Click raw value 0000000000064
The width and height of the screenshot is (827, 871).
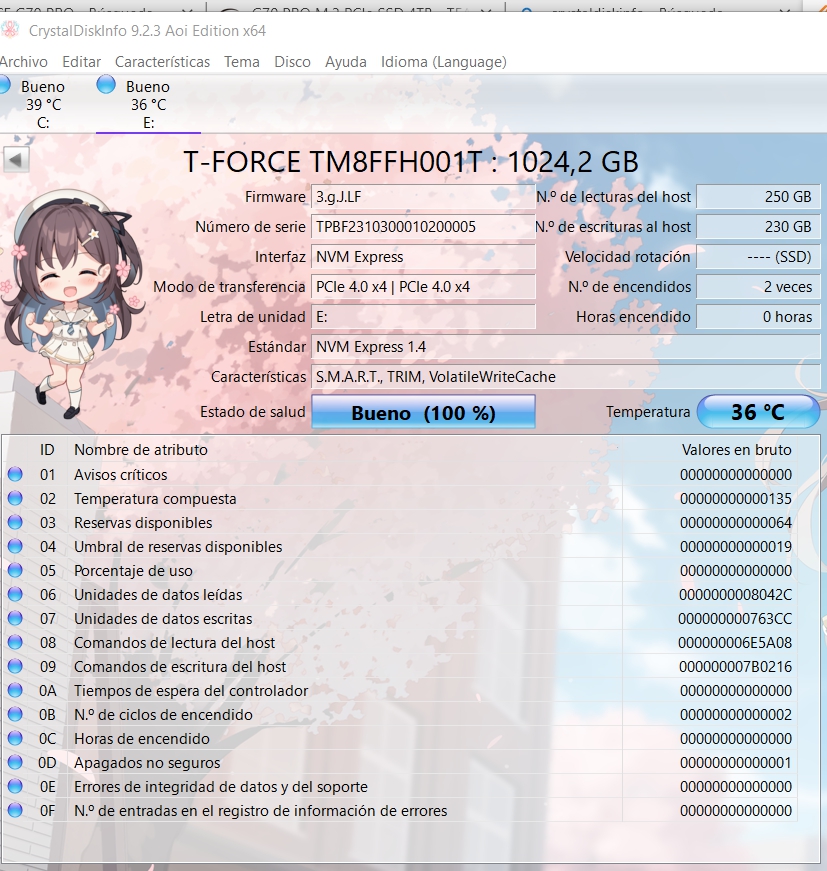point(736,523)
